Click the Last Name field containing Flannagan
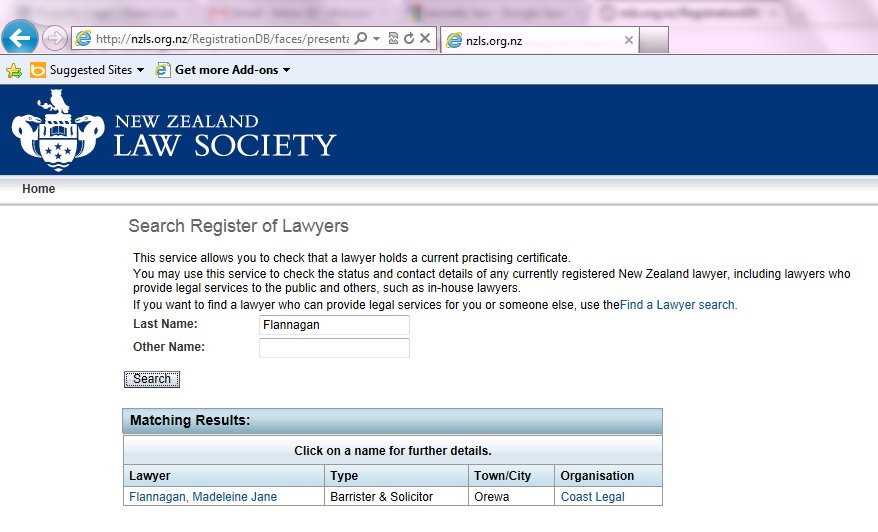This screenshot has height=532, width=878. point(334,325)
